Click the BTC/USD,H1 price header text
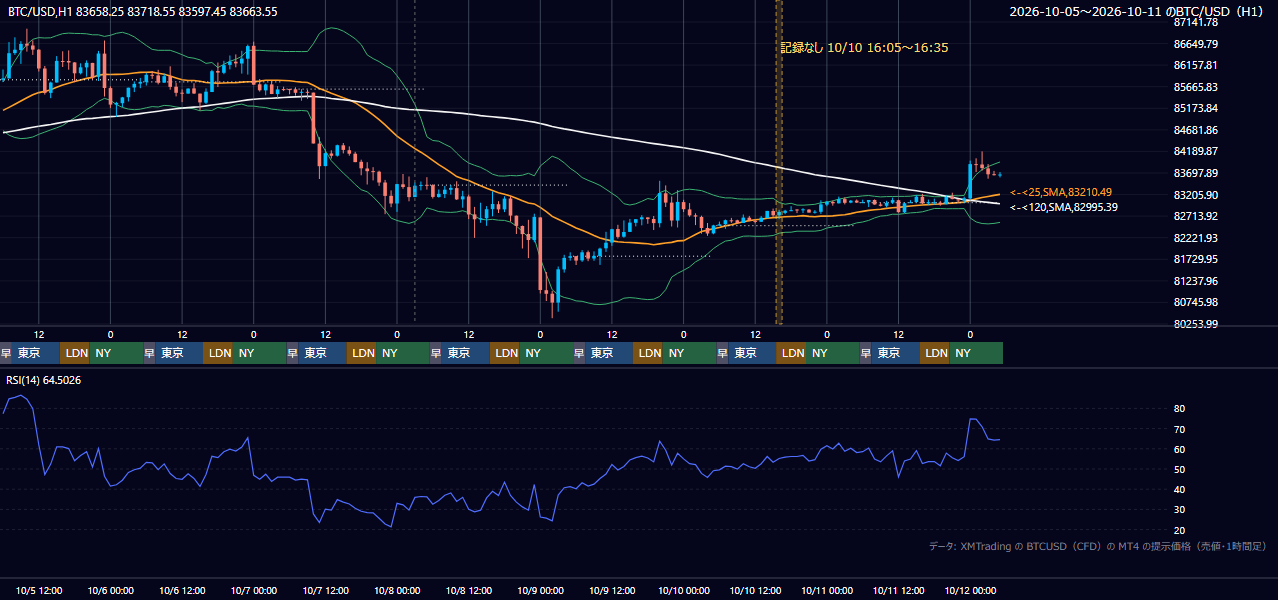Image resolution: width=1278 pixels, height=600 pixels. point(143,12)
